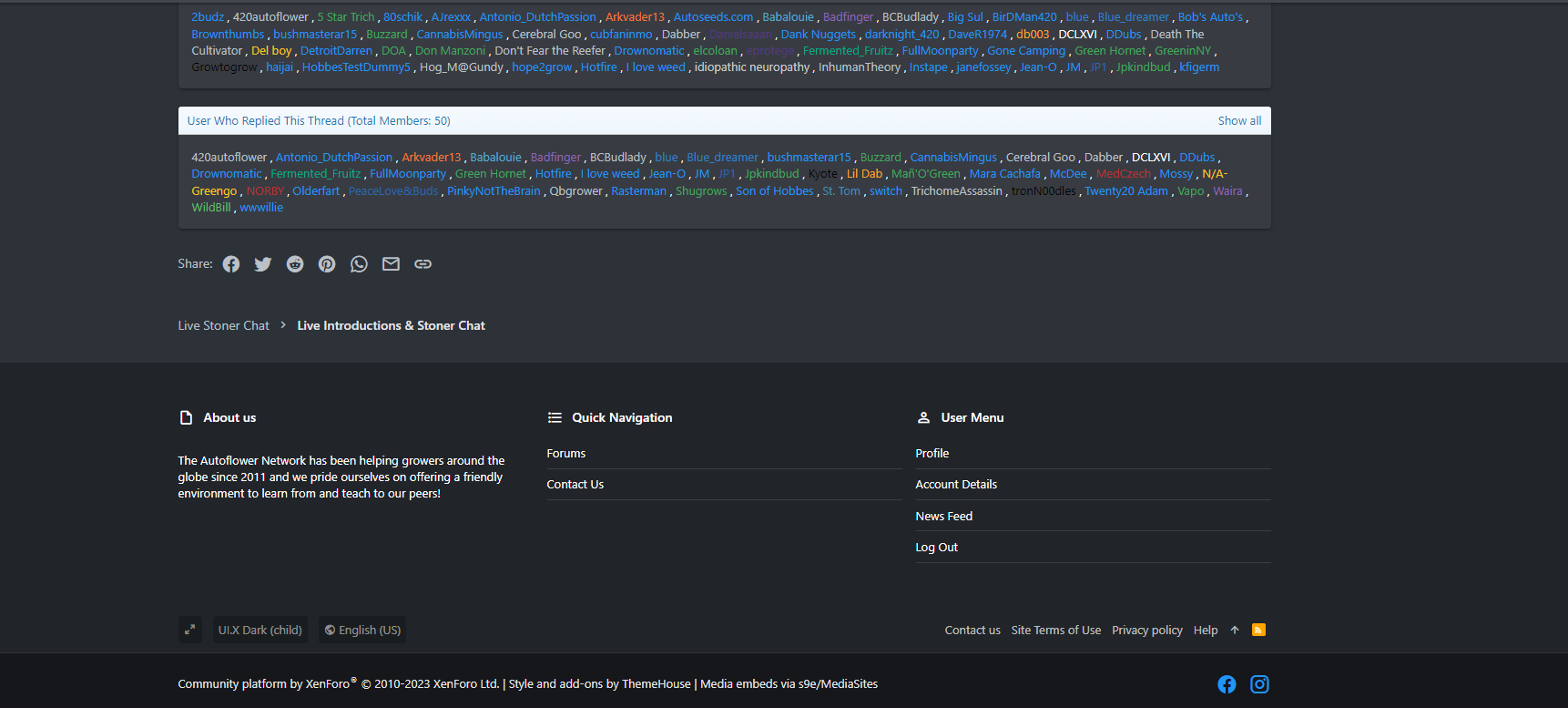Open footer Facebook page icon
The width and height of the screenshot is (1568, 708).
[1227, 684]
